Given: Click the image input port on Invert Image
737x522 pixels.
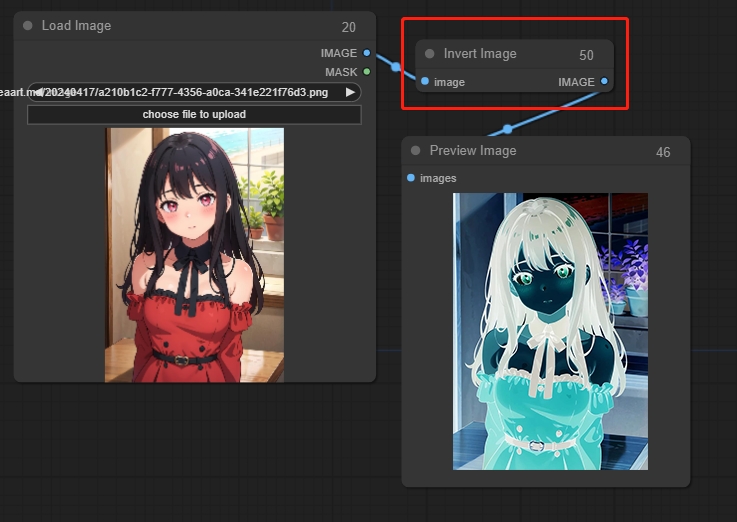Looking at the screenshot, I should coord(425,82).
